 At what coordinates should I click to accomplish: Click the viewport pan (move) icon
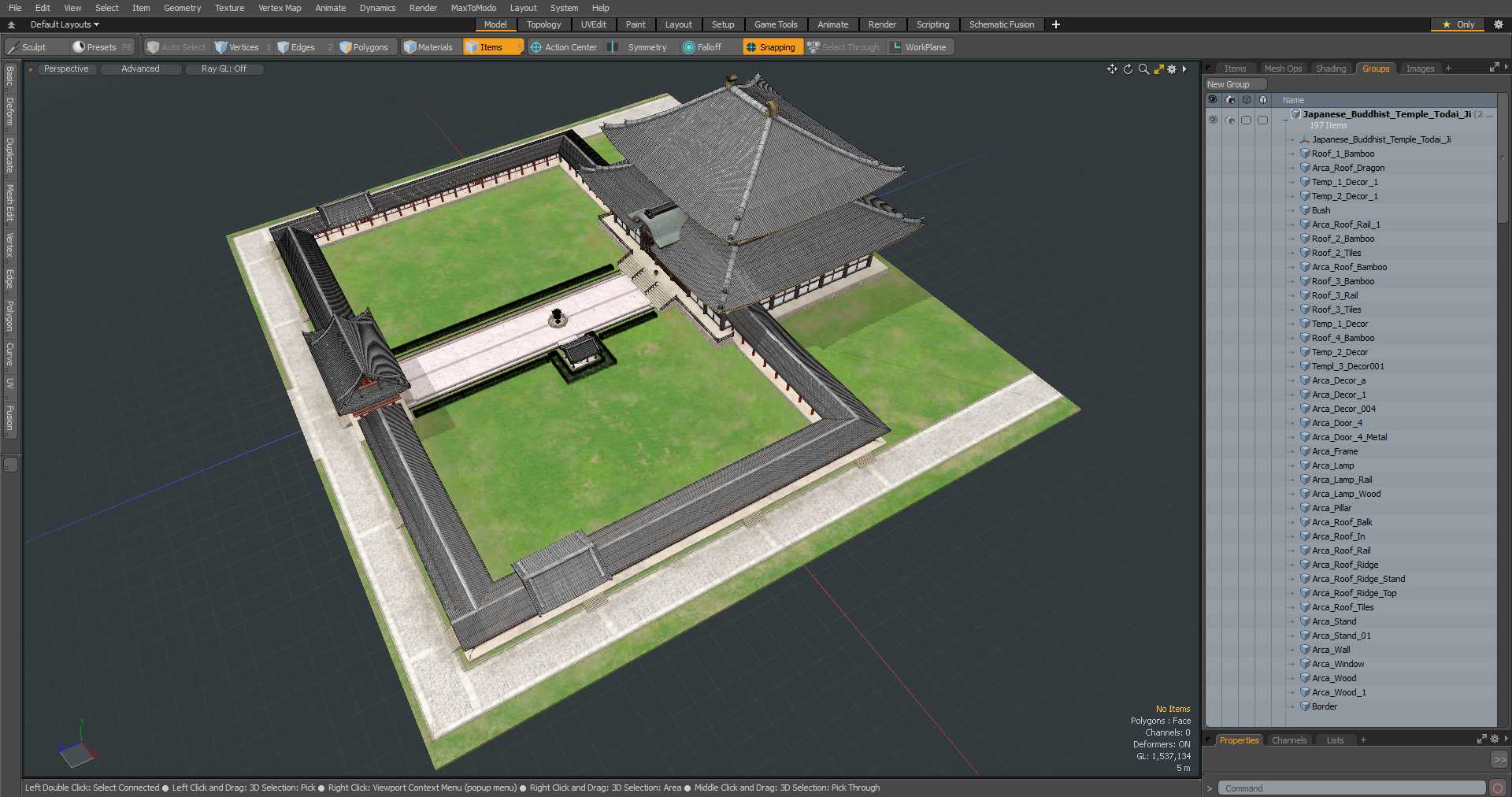click(1112, 69)
